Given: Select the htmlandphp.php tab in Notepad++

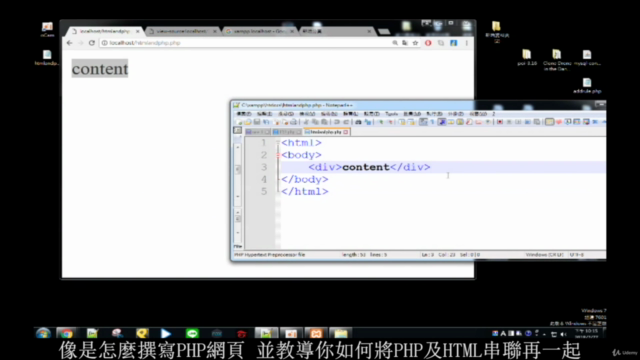Looking at the screenshot, I should tap(326, 132).
